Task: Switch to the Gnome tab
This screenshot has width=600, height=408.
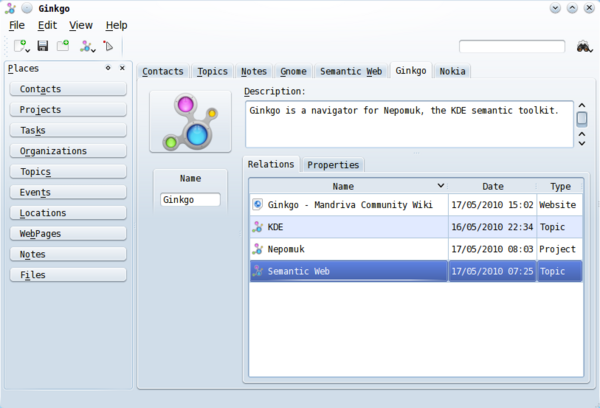Action: coord(293,71)
